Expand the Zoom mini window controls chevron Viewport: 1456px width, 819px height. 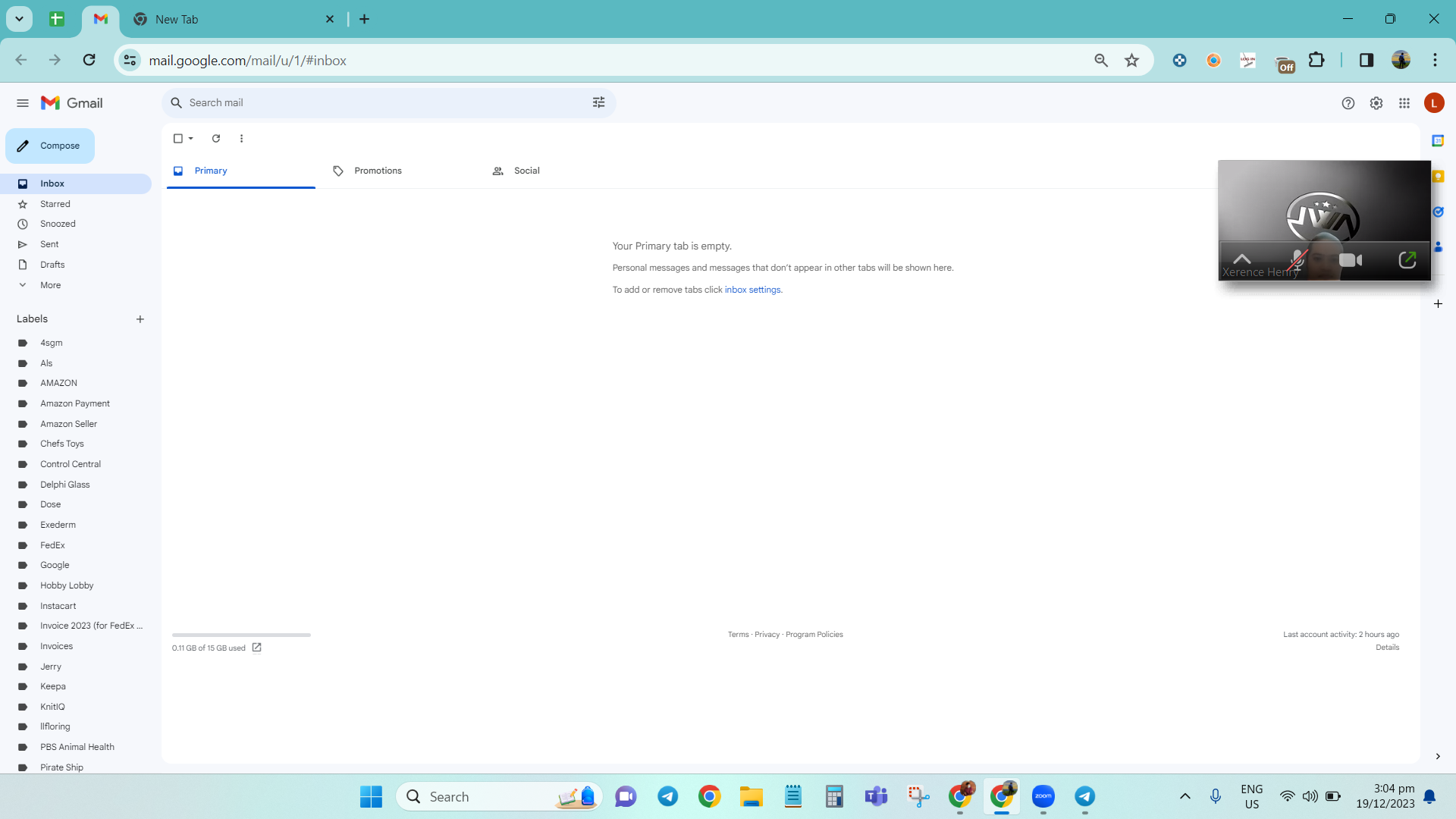pyautogui.click(x=1242, y=259)
